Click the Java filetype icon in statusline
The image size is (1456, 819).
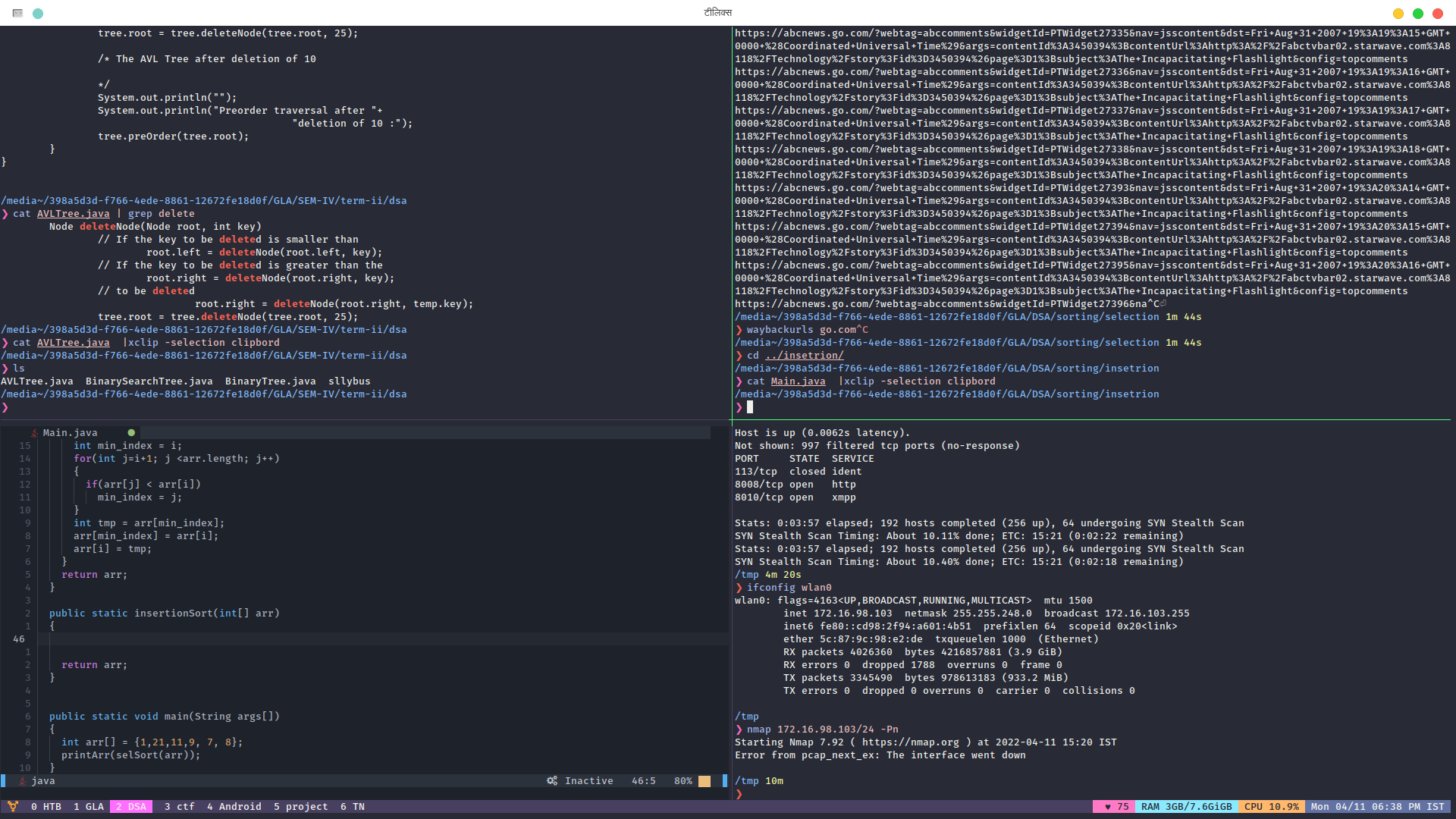(x=23, y=781)
